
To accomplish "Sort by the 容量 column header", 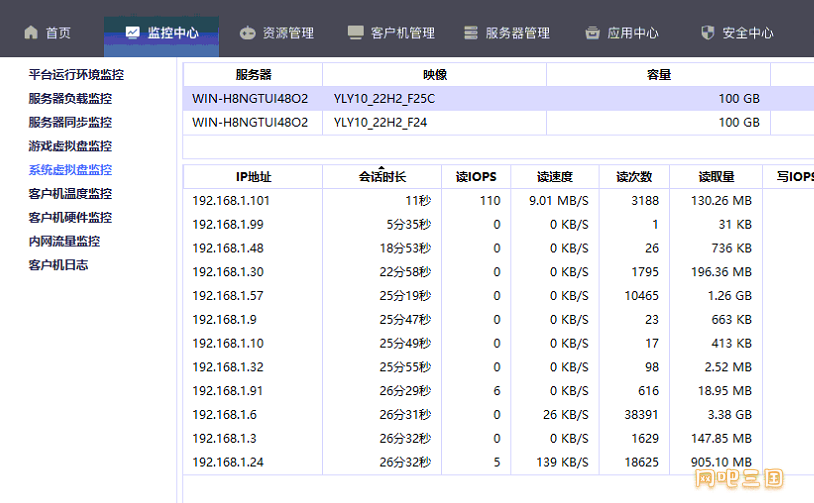I will pos(658,75).
